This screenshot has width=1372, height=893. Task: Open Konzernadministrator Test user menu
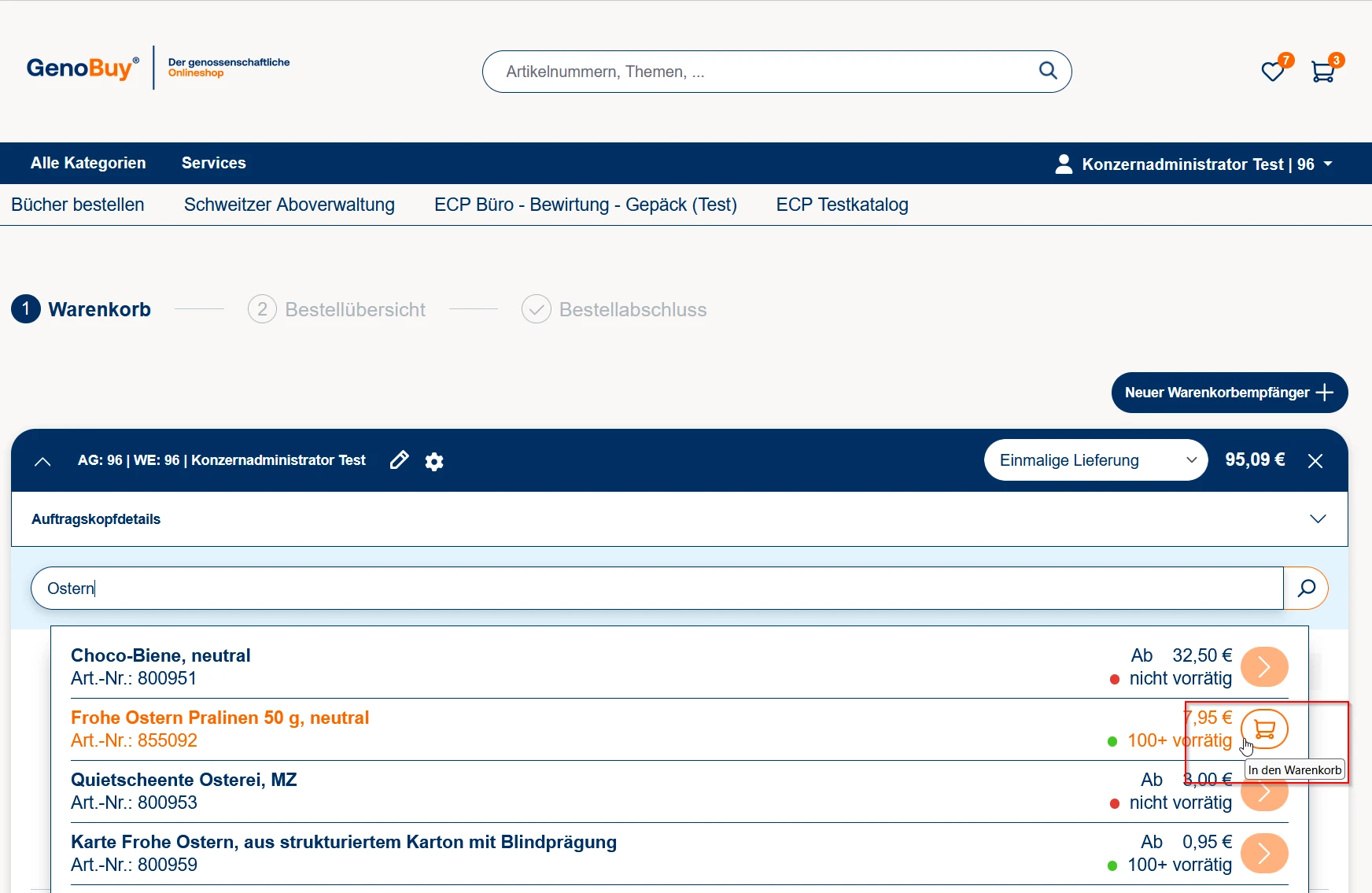pyautogui.click(x=1194, y=164)
